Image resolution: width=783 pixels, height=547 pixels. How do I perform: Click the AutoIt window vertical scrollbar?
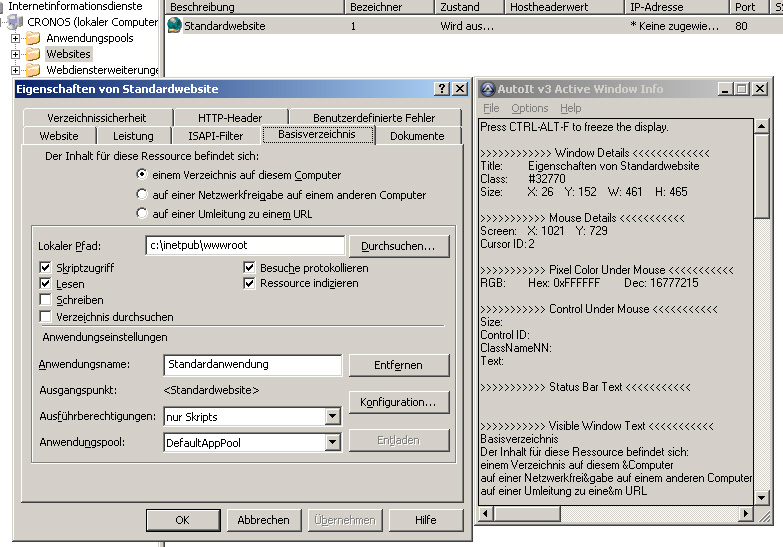762,300
